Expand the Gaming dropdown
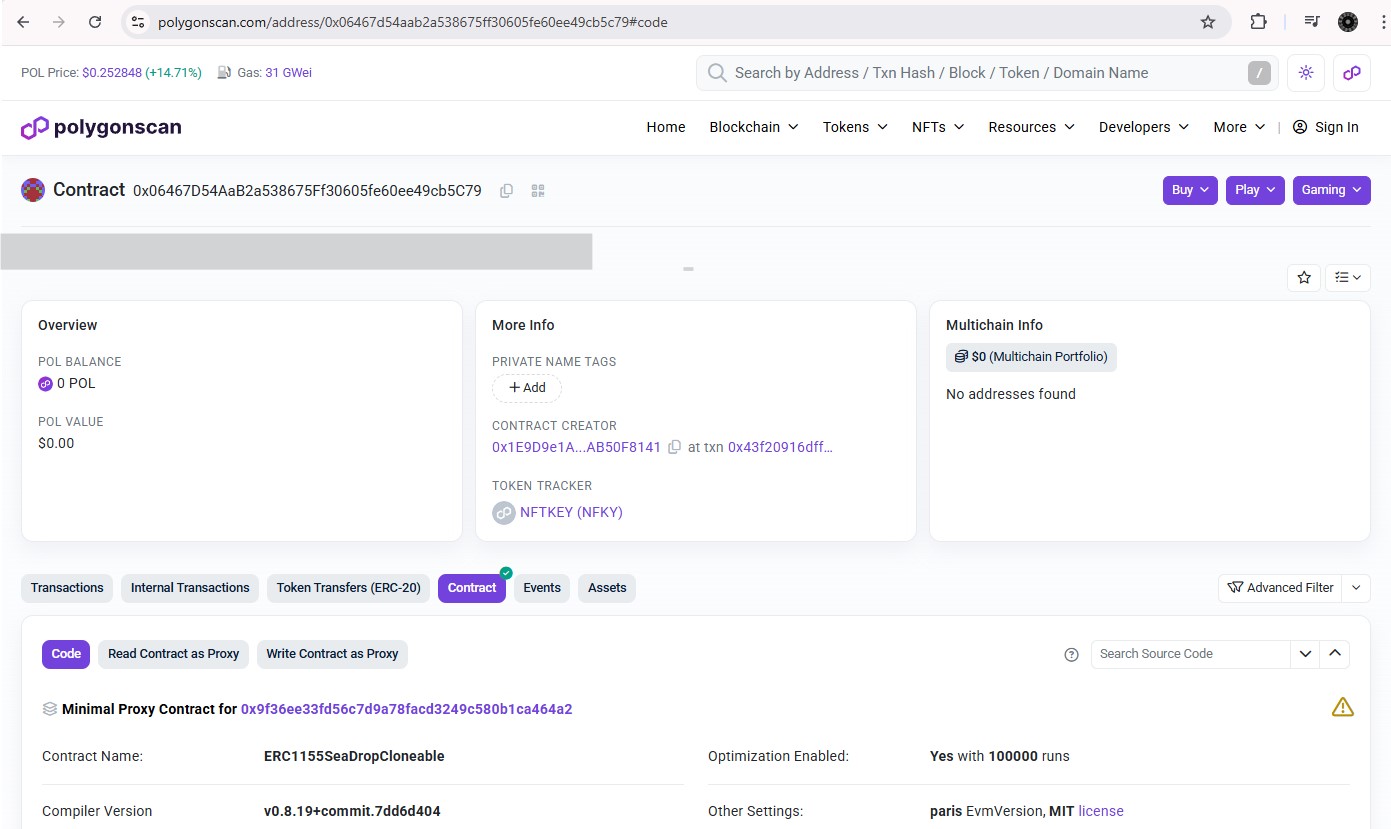The width and height of the screenshot is (1391, 829). pos(1331,190)
